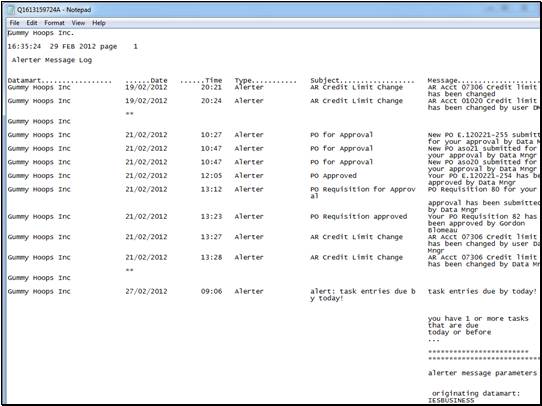Click the 'PO Approved' subject entry
The width and height of the screenshot is (542, 406).
[x=333, y=176]
